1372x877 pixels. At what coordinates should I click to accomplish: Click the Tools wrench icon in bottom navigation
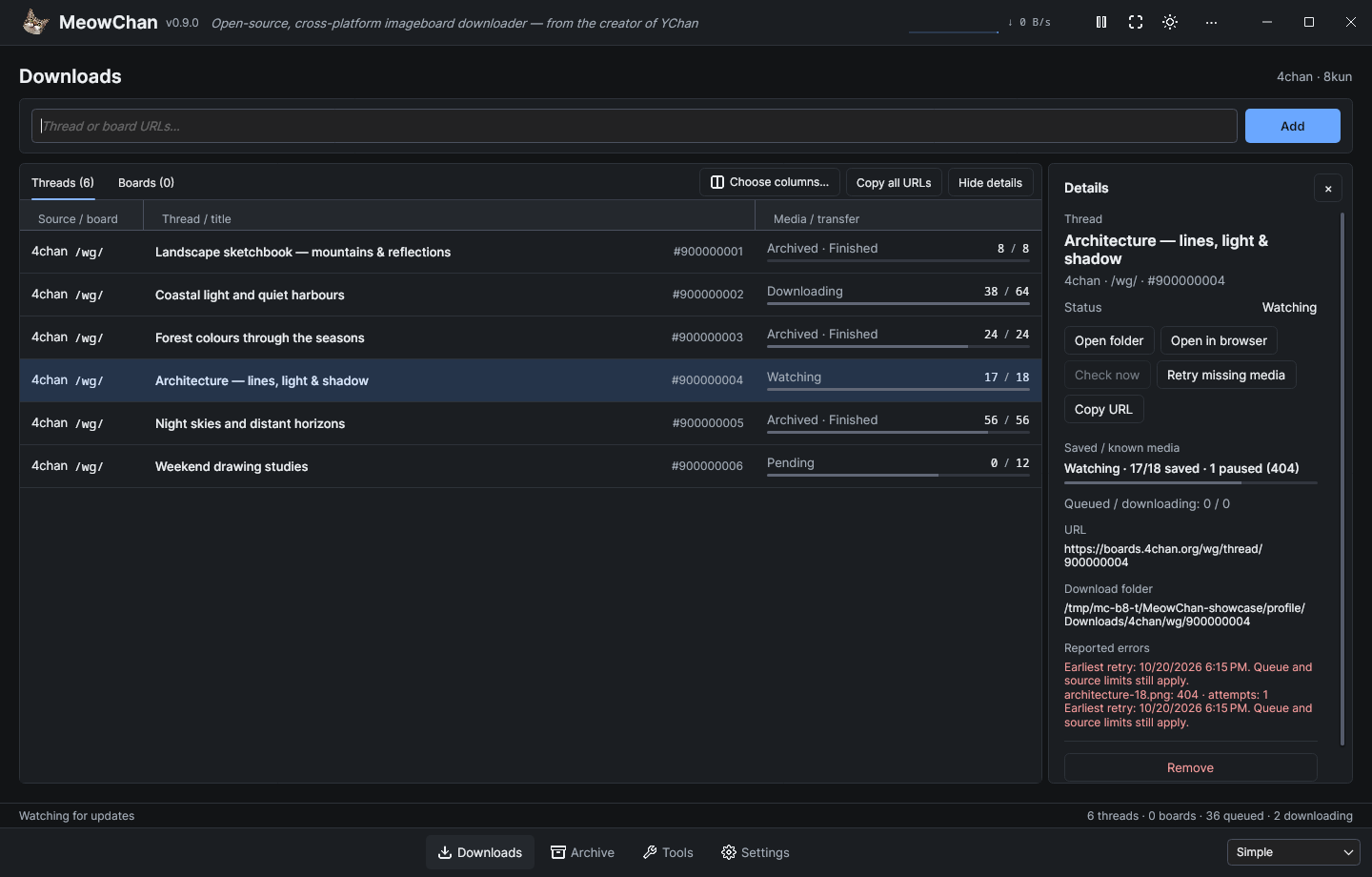tap(650, 852)
